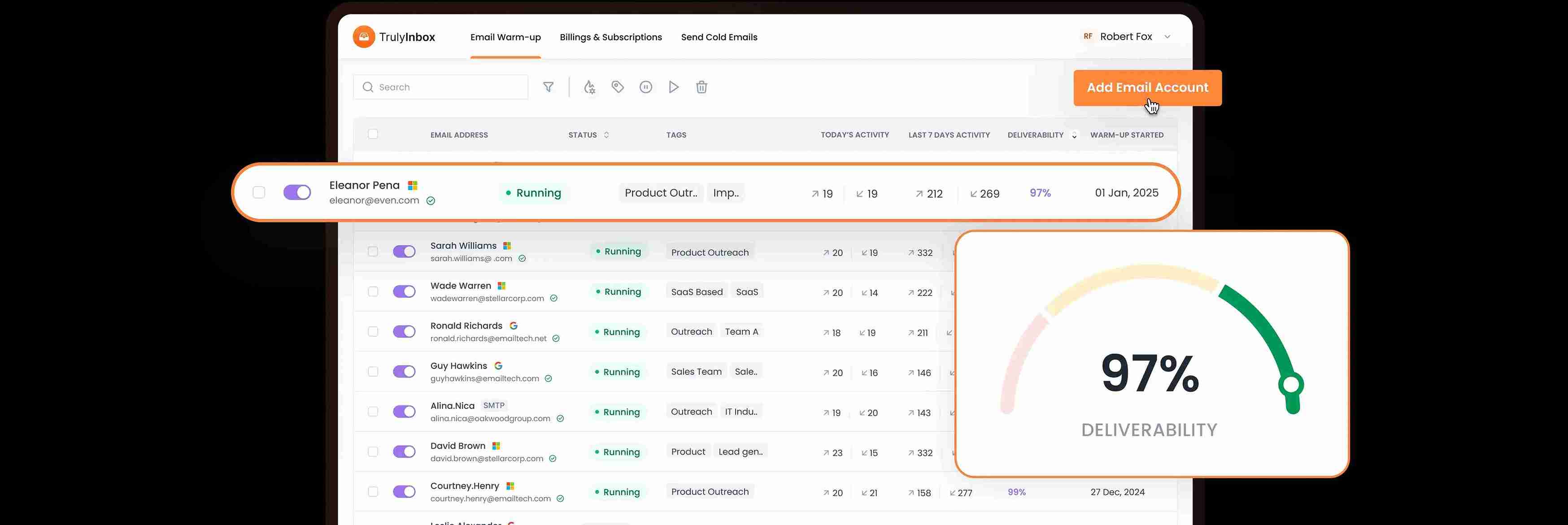Viewport: 1568px width, 525px height.
Task: Click the trash delete icon
Action: point(701,87)
